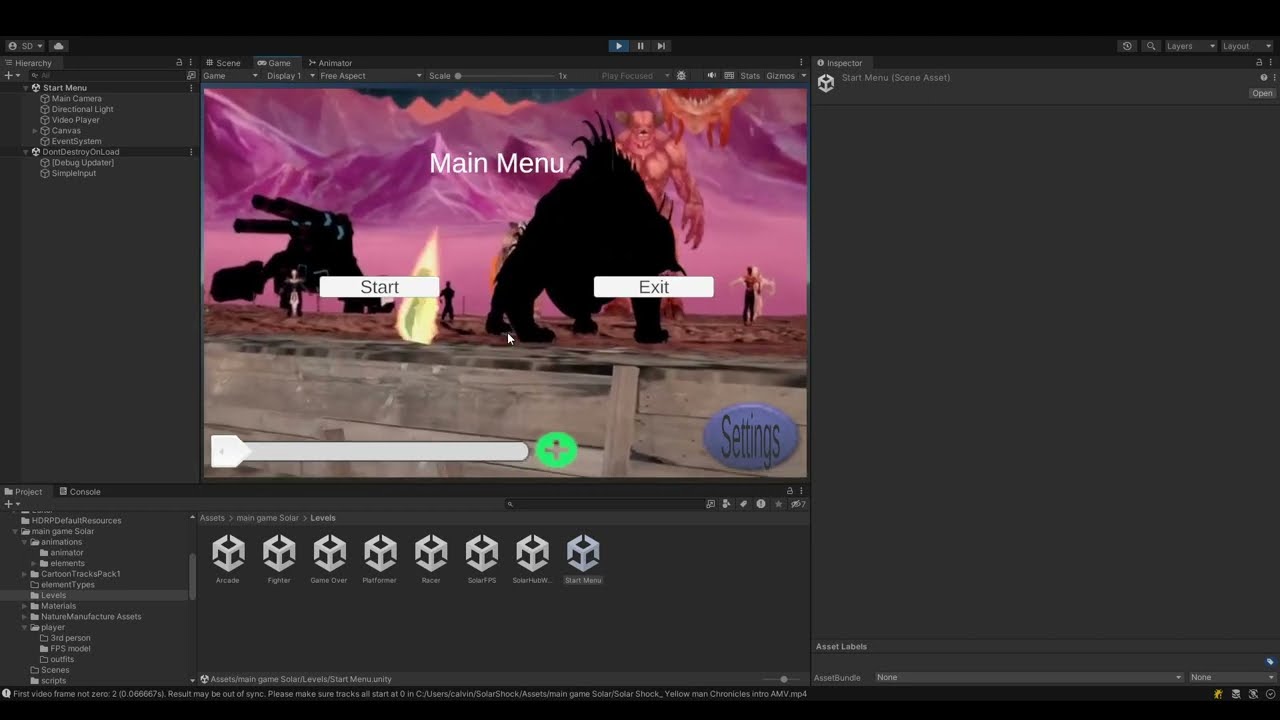Toggle hidden packages visibility eye icon
The image size is (1280, 720).
tap(798, 504)
